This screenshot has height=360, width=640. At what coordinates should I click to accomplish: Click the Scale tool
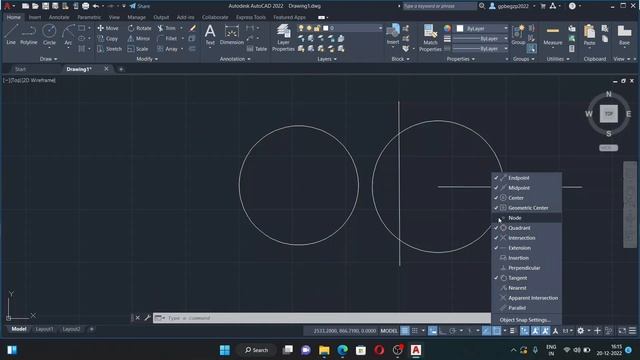pyautogui.click(x=138, y=49)
